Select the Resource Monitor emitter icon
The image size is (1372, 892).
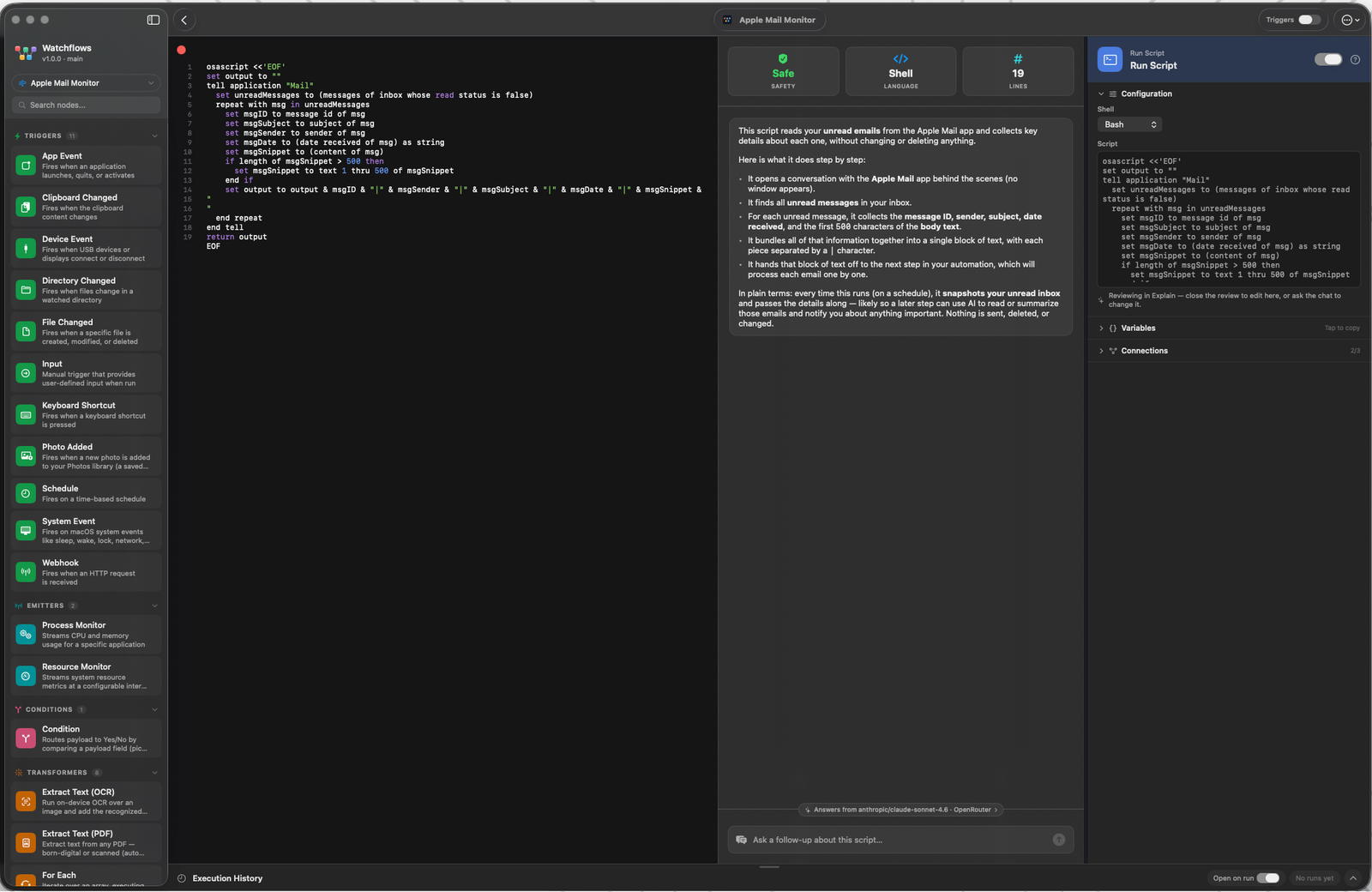click(x=26, y=676)
